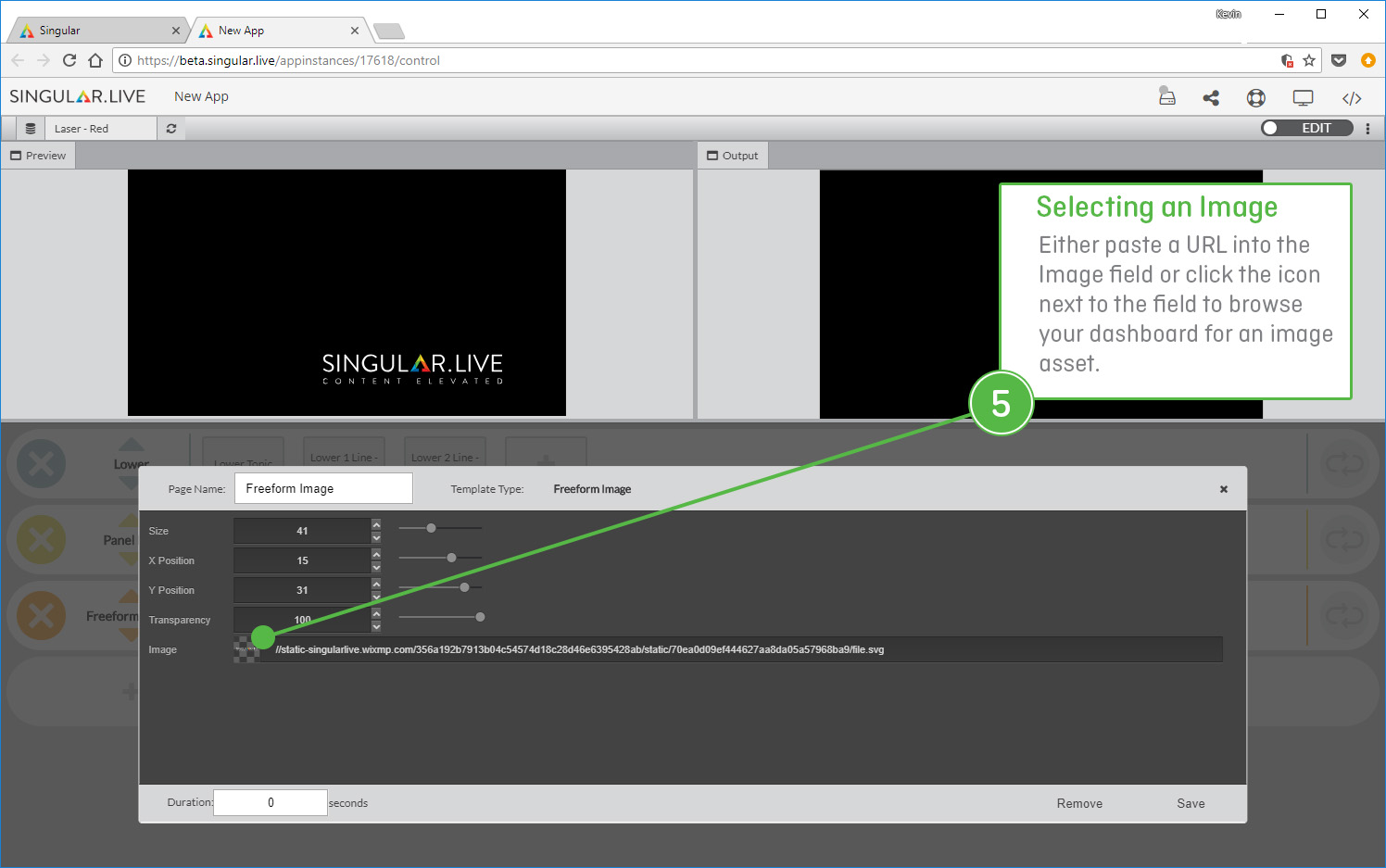The width and height of the screenshot is (1386, 868).
Task: Click the New App title
Action: (201, 96)
